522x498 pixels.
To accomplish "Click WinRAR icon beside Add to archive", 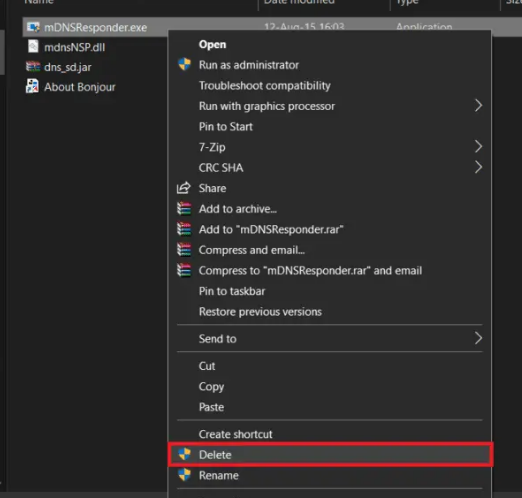I will pos(184,209).
